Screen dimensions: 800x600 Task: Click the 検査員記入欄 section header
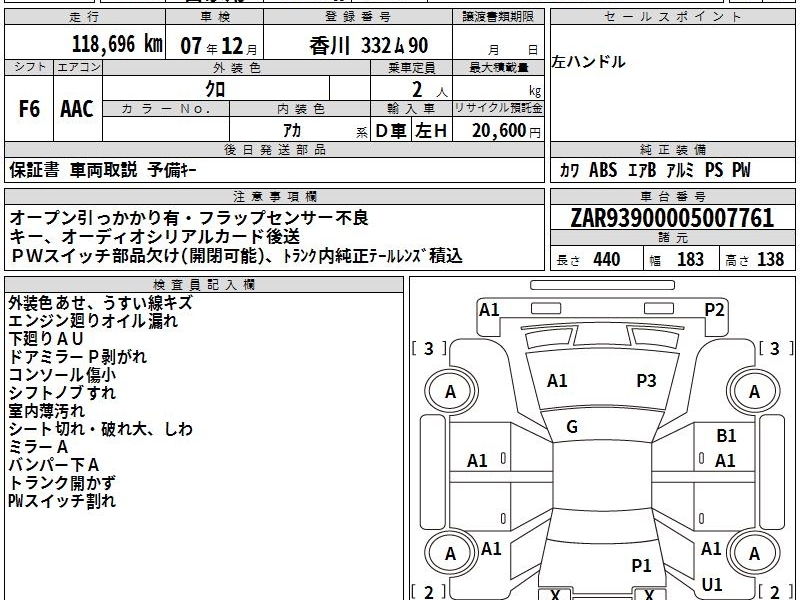pos(204,285)
